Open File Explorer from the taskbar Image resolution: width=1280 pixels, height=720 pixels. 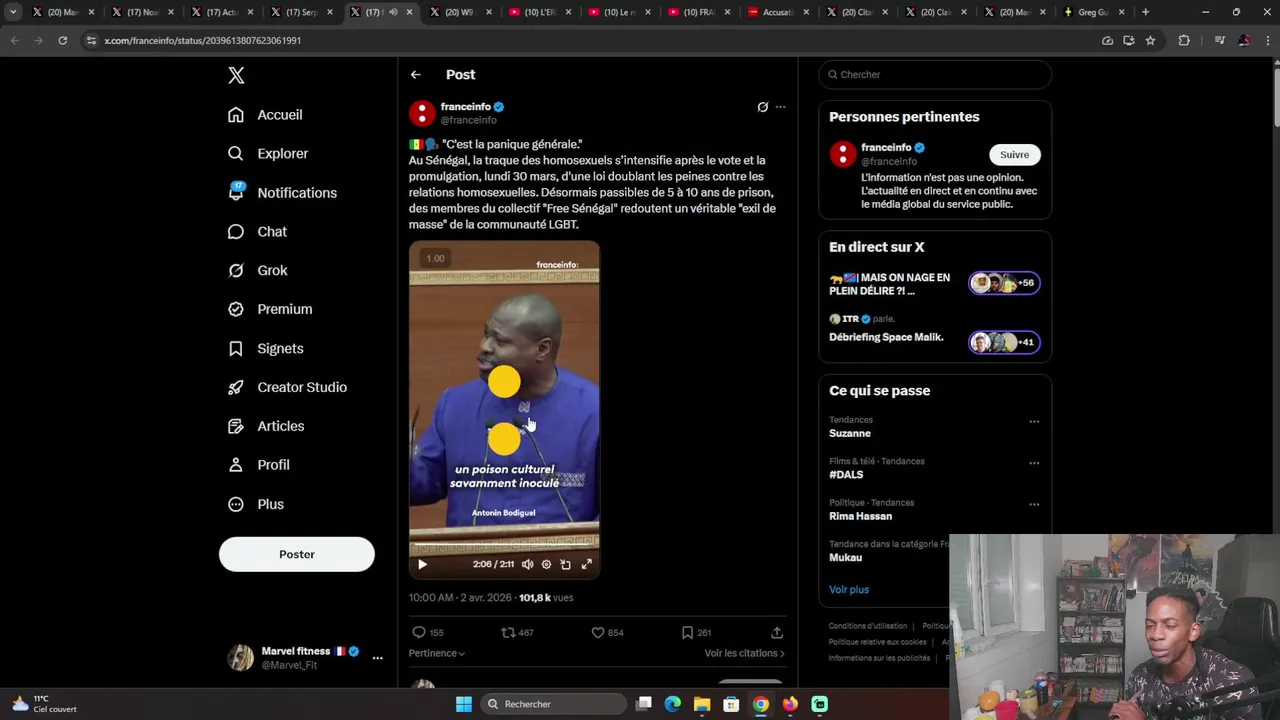[x=702, y=704]
